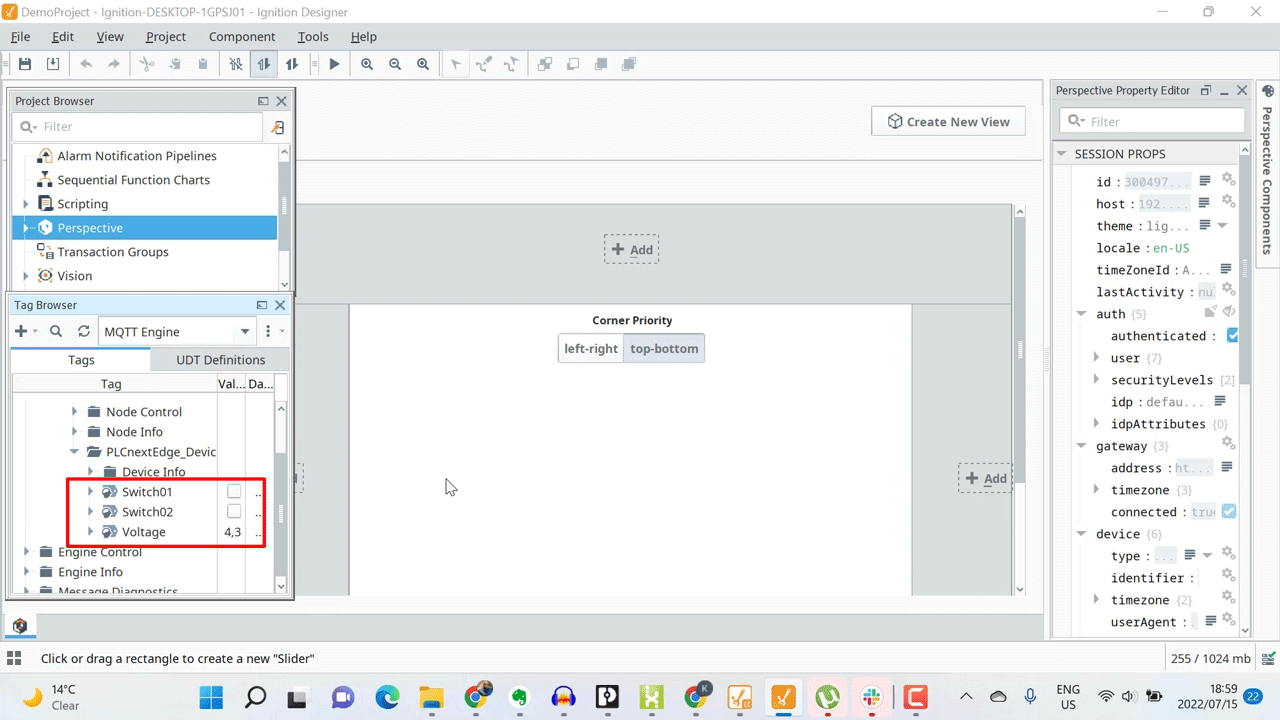Toggle the Switch01 tag value checkbox
The image size is (1280, 720).
(234, 492)
